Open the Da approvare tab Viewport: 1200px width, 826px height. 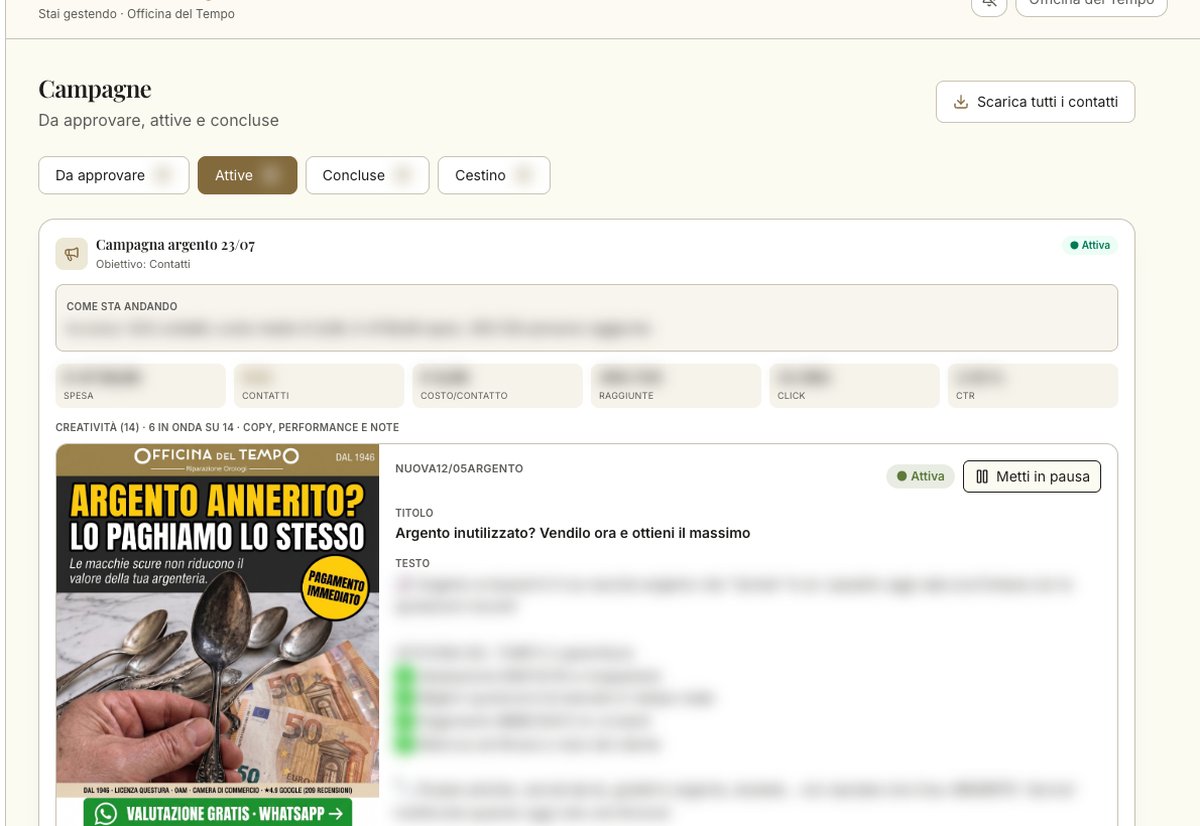point(114,175)
